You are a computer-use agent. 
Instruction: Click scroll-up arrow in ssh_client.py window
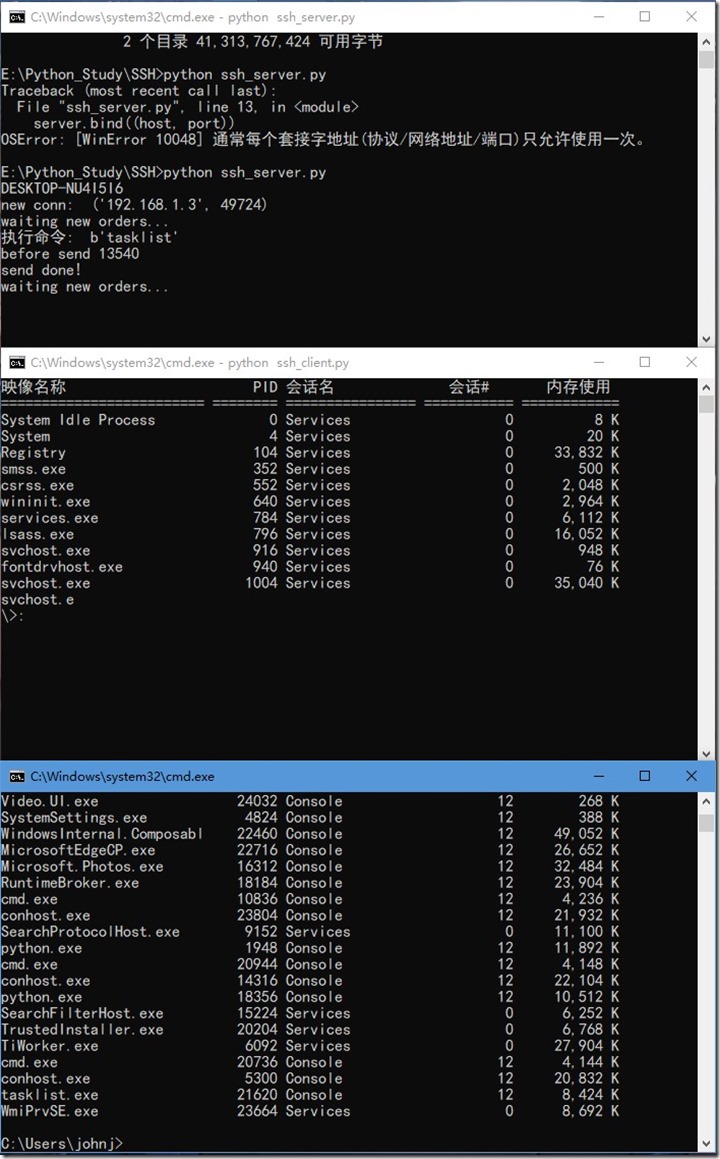tap(706, 387)
